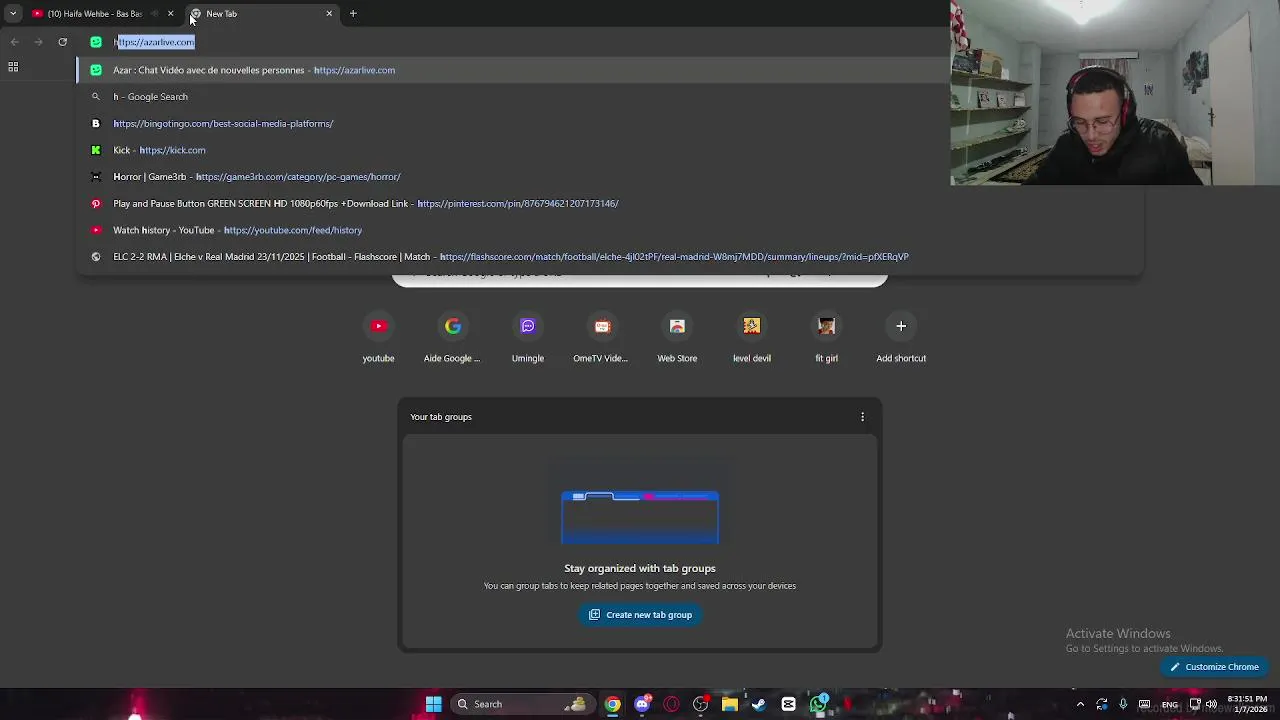Select the 'h - Google Search' suggestion
The width and height of the screenshot is (1280, 720).
pos(512,97)
